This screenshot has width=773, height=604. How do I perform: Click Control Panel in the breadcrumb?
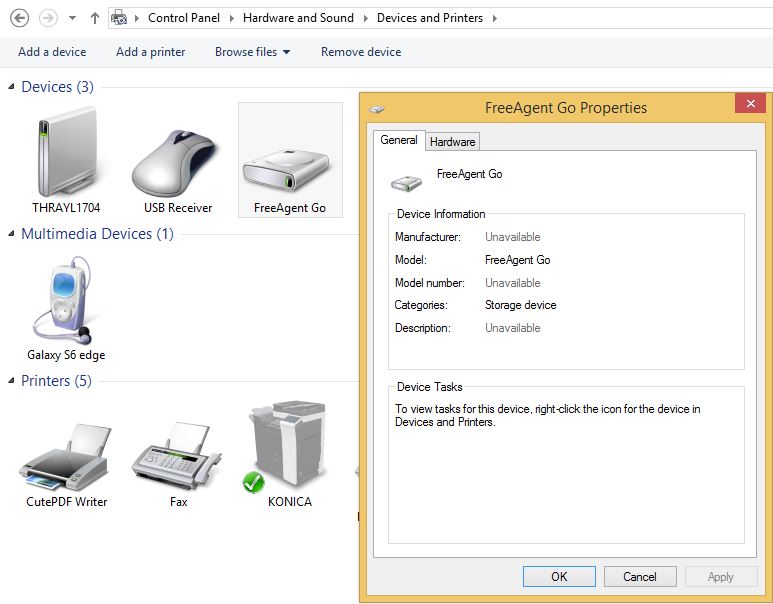184,18
